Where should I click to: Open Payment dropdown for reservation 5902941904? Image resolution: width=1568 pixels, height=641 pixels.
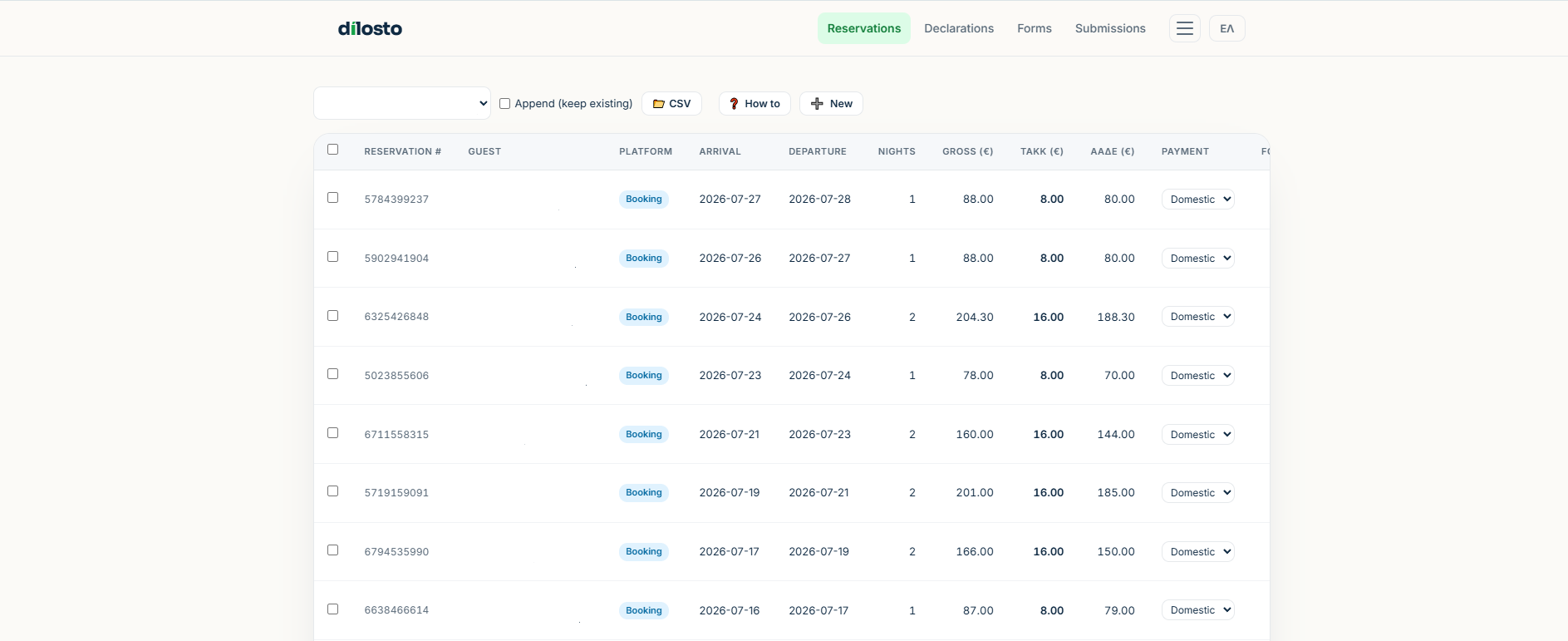point(1197,259)
